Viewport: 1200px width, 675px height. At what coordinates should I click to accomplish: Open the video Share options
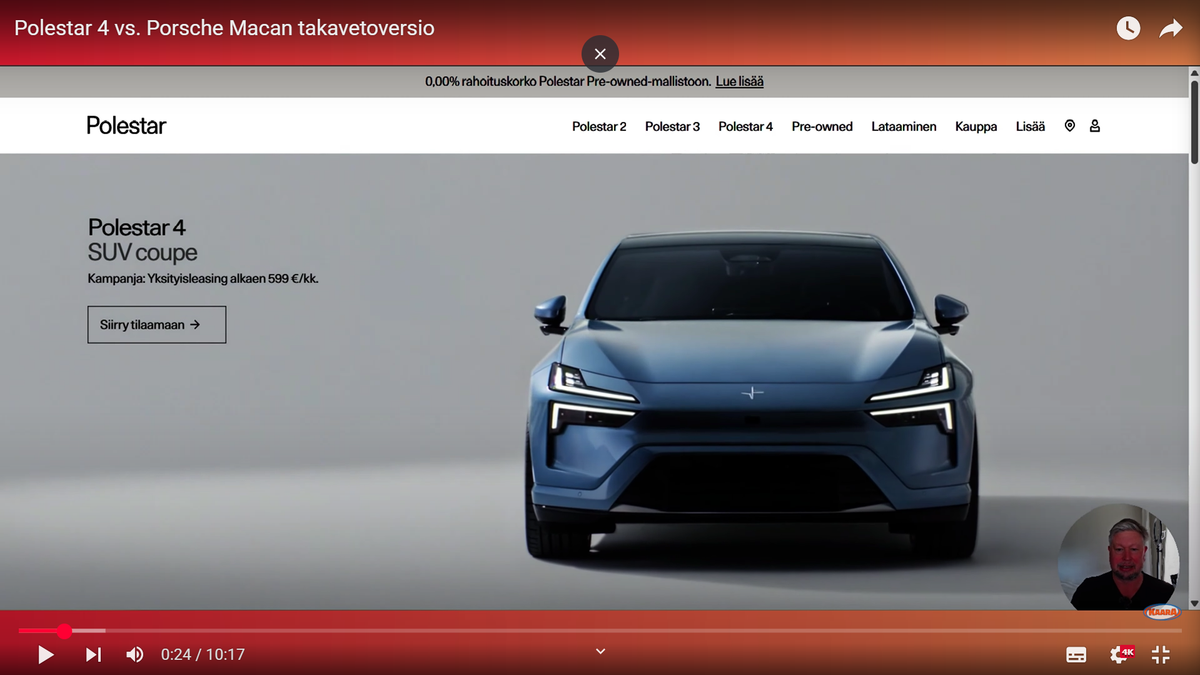click(1170, 27)
